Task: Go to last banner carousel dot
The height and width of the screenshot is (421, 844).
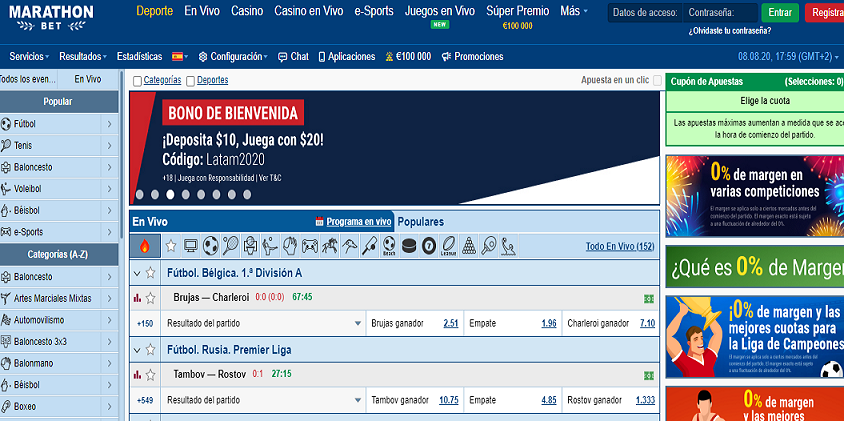Action: pyautogui.click(x=247, y=194)
